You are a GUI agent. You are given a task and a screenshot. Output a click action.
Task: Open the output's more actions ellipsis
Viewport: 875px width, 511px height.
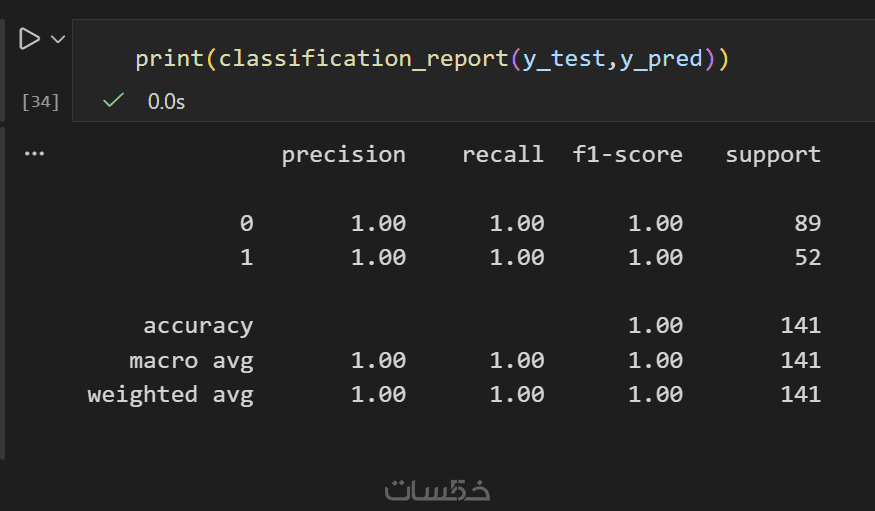pos(34,154)
